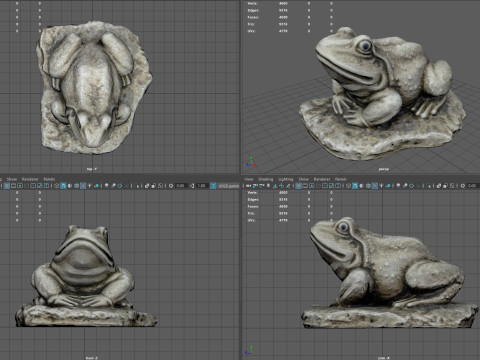Click Motion Blur icon in side view toolbar
Image resolution: width=480 pixels, height=360 pixels.
(405, 186)
